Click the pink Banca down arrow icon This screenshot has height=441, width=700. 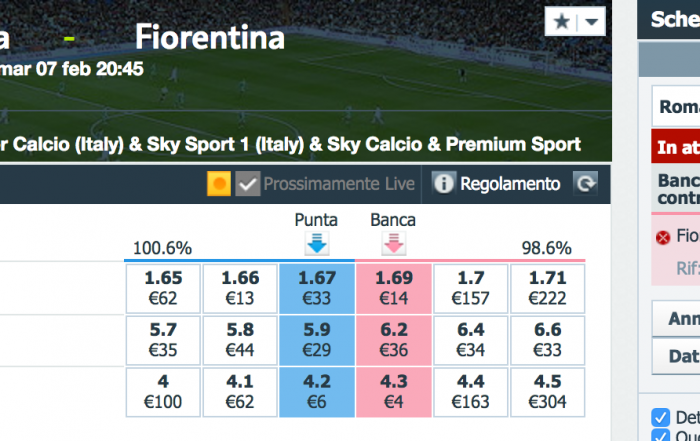click(x=394, y=243)
